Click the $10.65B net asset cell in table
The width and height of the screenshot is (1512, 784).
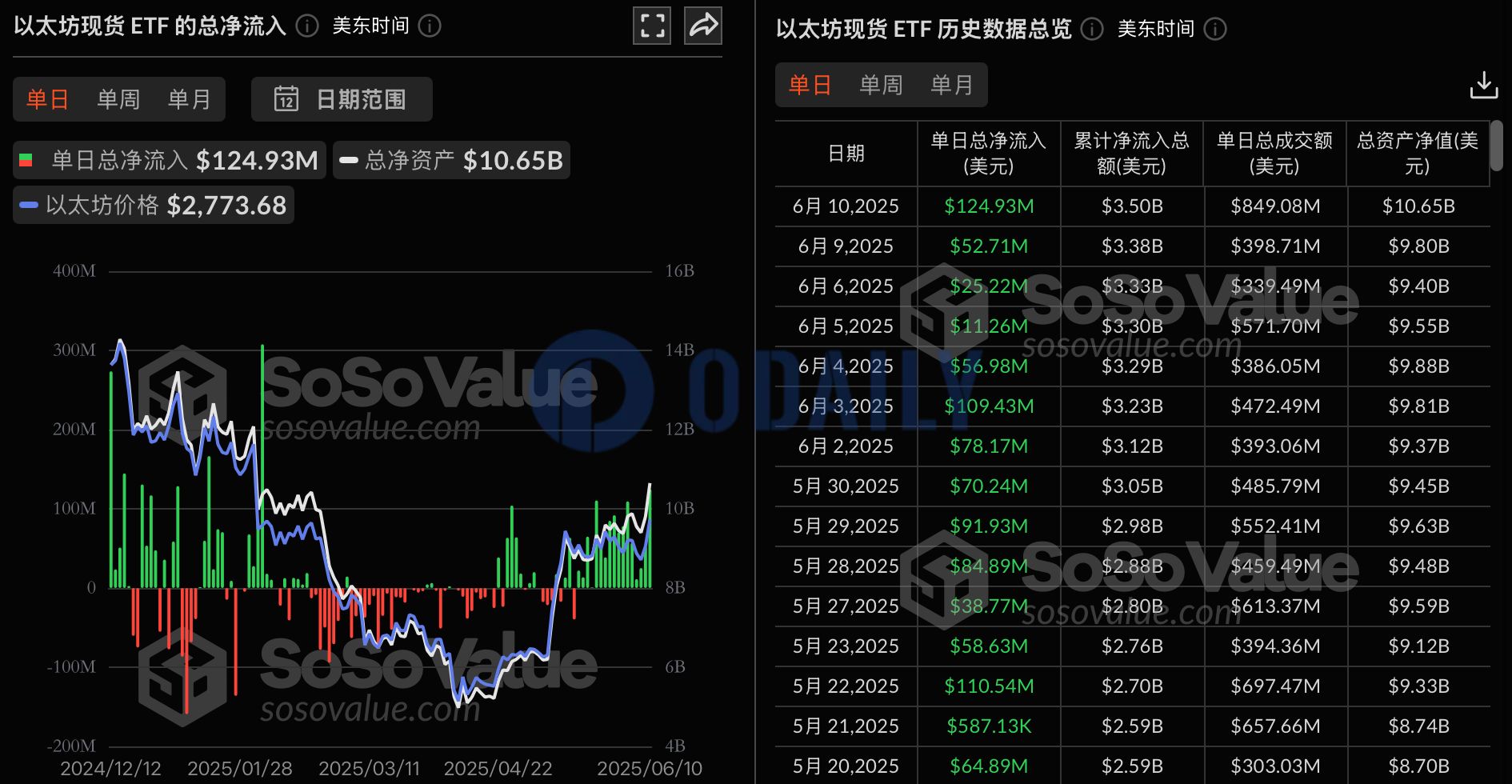[1418, 206]
